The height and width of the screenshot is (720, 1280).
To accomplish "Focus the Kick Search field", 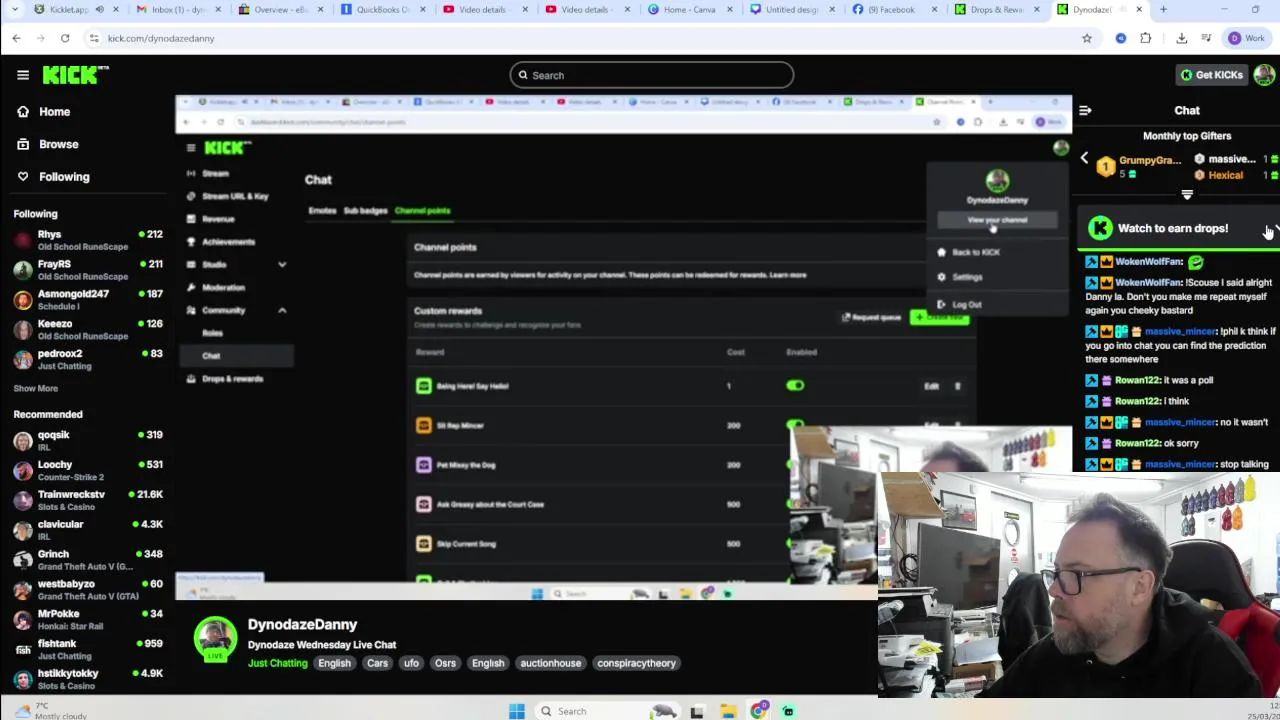I will (x=651, y=75).
